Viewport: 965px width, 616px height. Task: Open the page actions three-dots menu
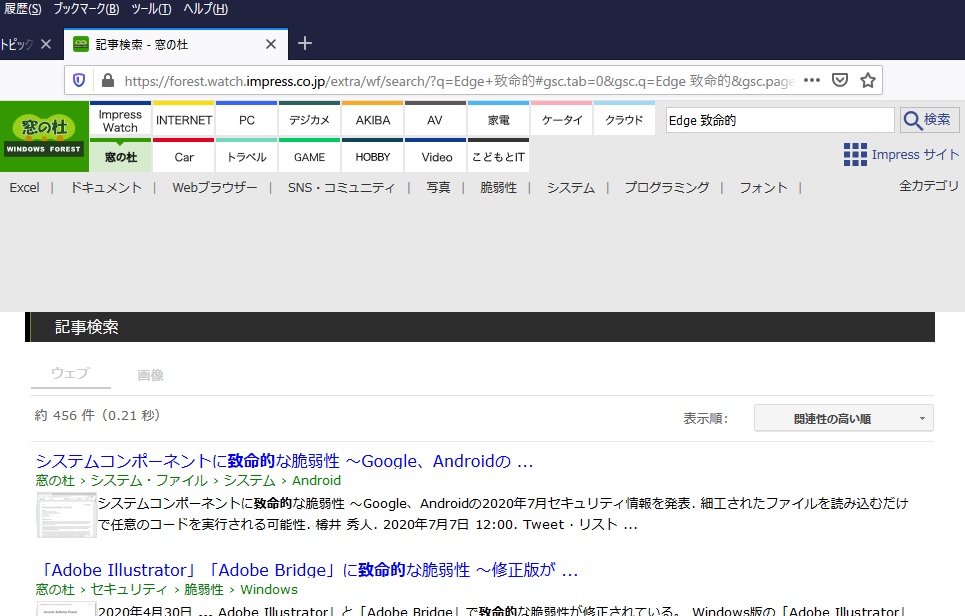[811, 80]
